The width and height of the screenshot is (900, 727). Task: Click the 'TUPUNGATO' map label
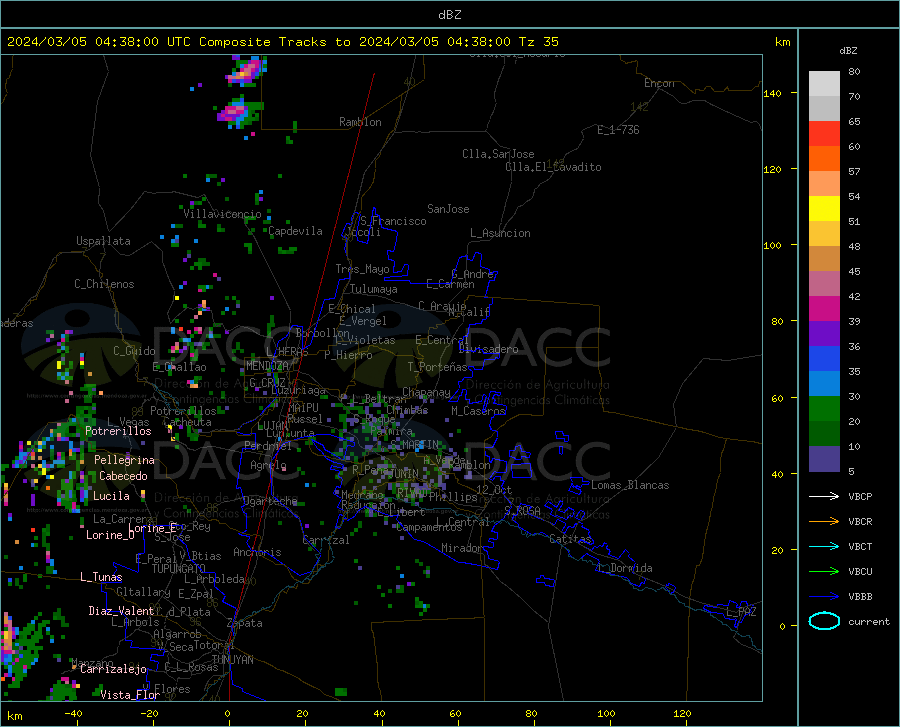tap(179, 569)
